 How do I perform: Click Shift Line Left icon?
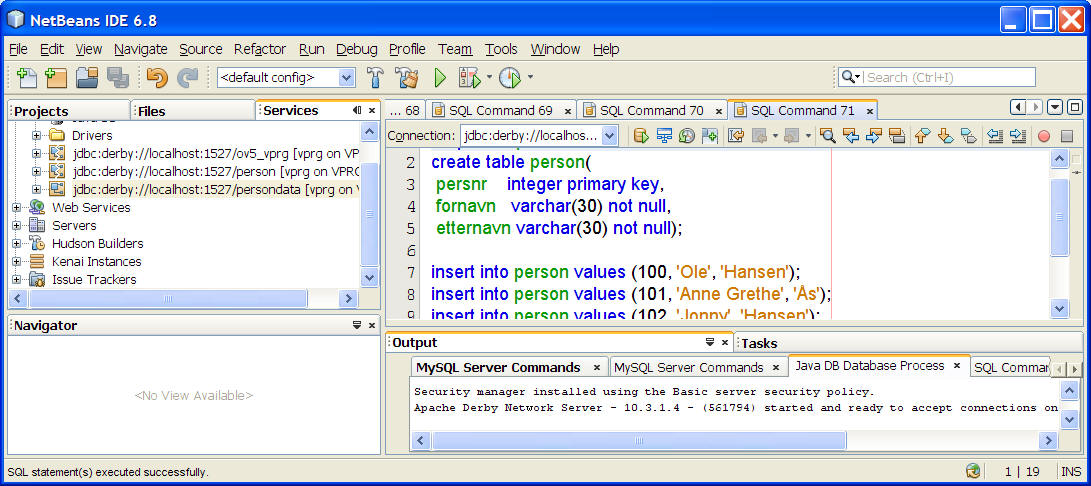coord(995,136)
